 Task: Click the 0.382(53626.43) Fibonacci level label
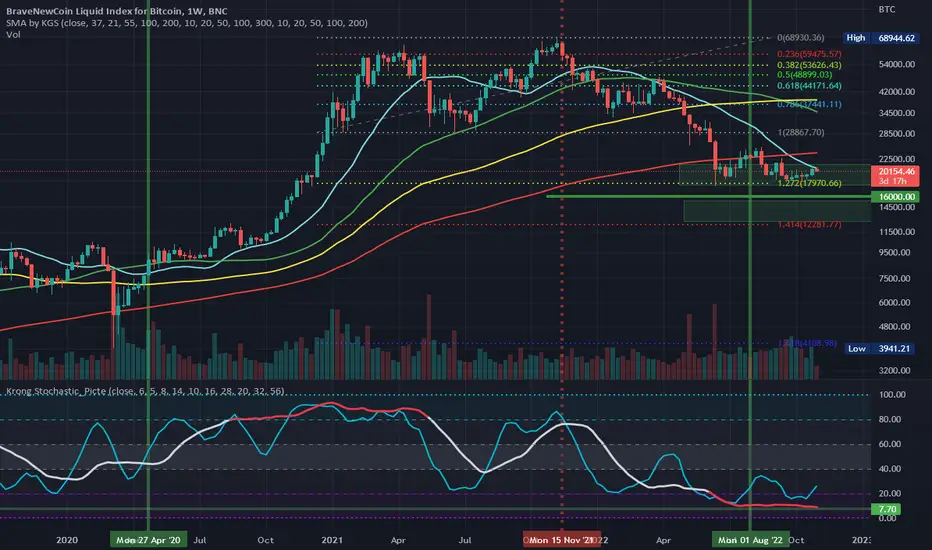[x=809, y=65]
